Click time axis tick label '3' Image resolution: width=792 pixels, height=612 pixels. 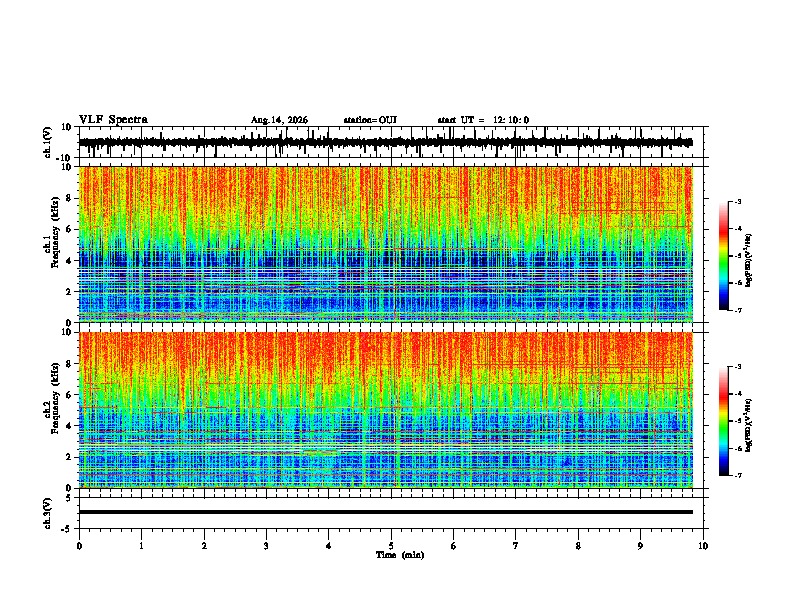[266, 546]
